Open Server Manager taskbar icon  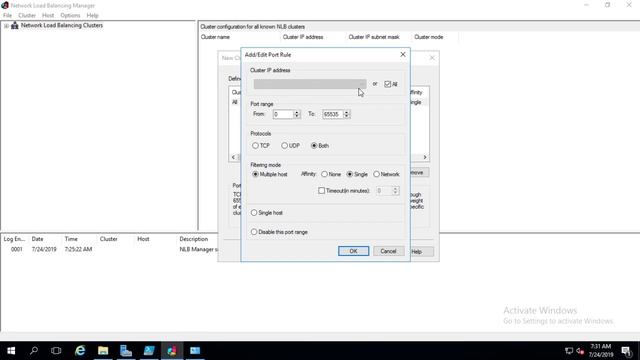[x=126, y=351]
